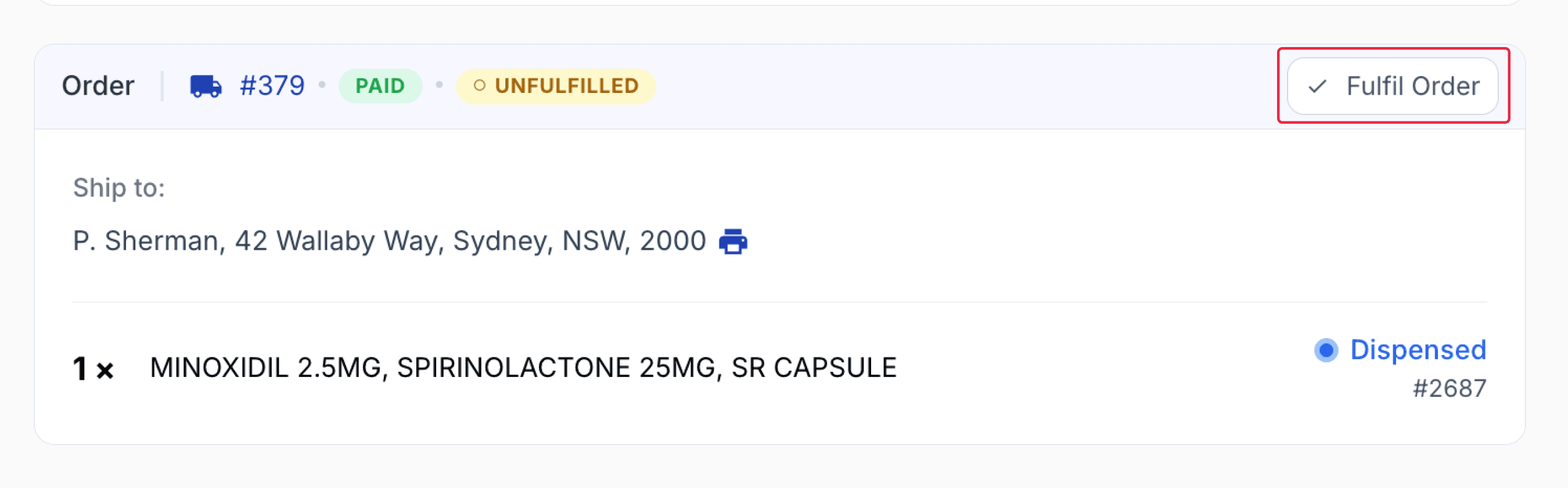The width and height of the screenshot is (1568, 488).
Task: Click the Fulfil Order button
Action: point(1393,86)
